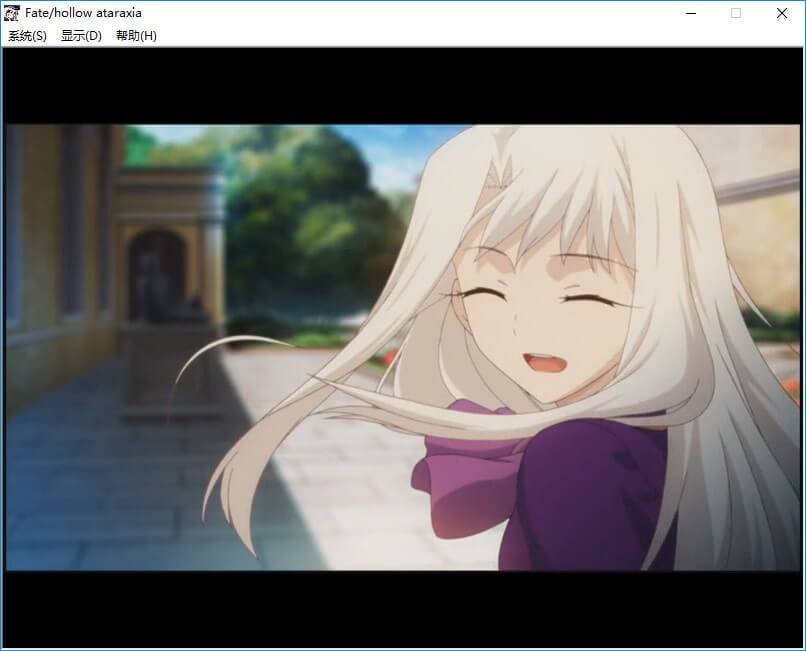Image resolution: width=806 pixels, height=651 pixels.
Task: Open the 显示(D) menu
Action: coord(81,36)
